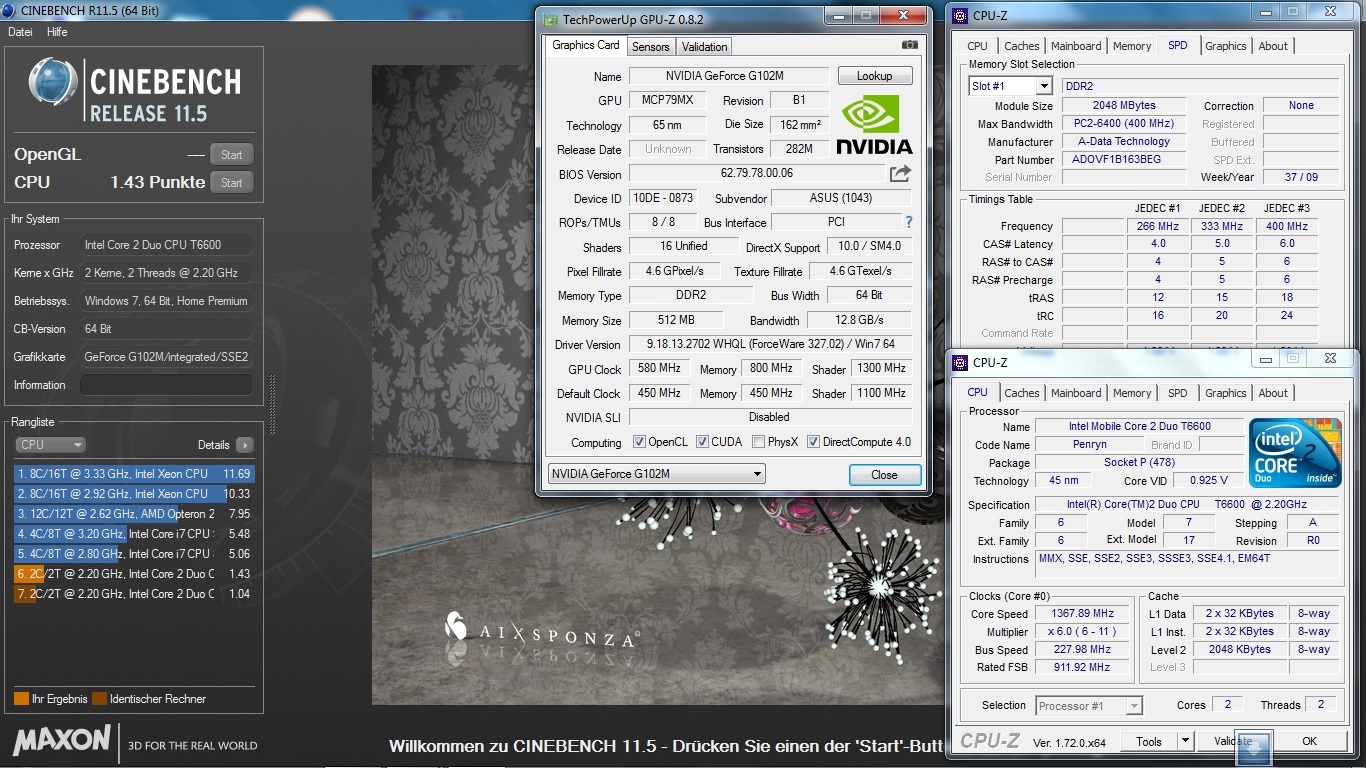
Task: Click the BIOS export arrow icon in GPU-Z
Action: (900, 173)
